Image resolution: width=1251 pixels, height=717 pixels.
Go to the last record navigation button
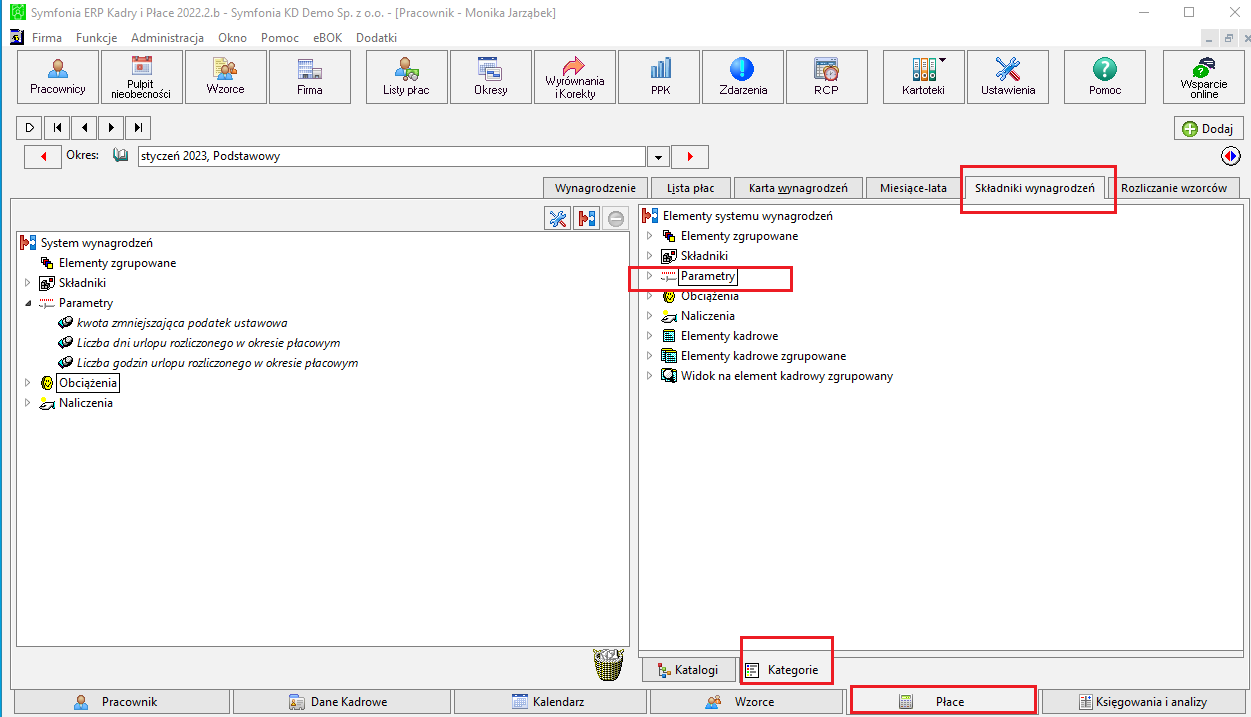138,128
